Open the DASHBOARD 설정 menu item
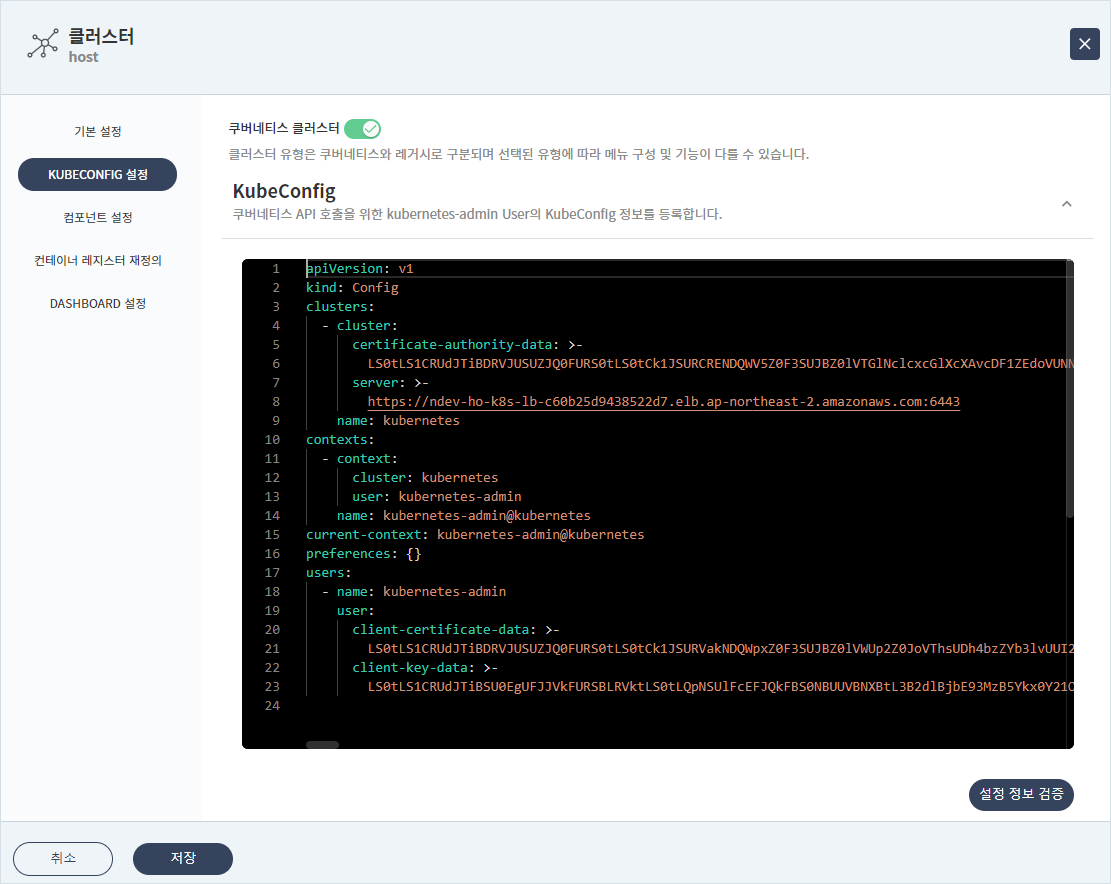This screenshot has height=884, width=1111. pos(98,304)
